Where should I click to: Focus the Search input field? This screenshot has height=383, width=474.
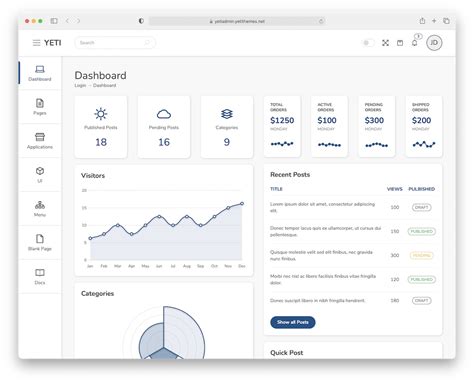coord(115,43)
